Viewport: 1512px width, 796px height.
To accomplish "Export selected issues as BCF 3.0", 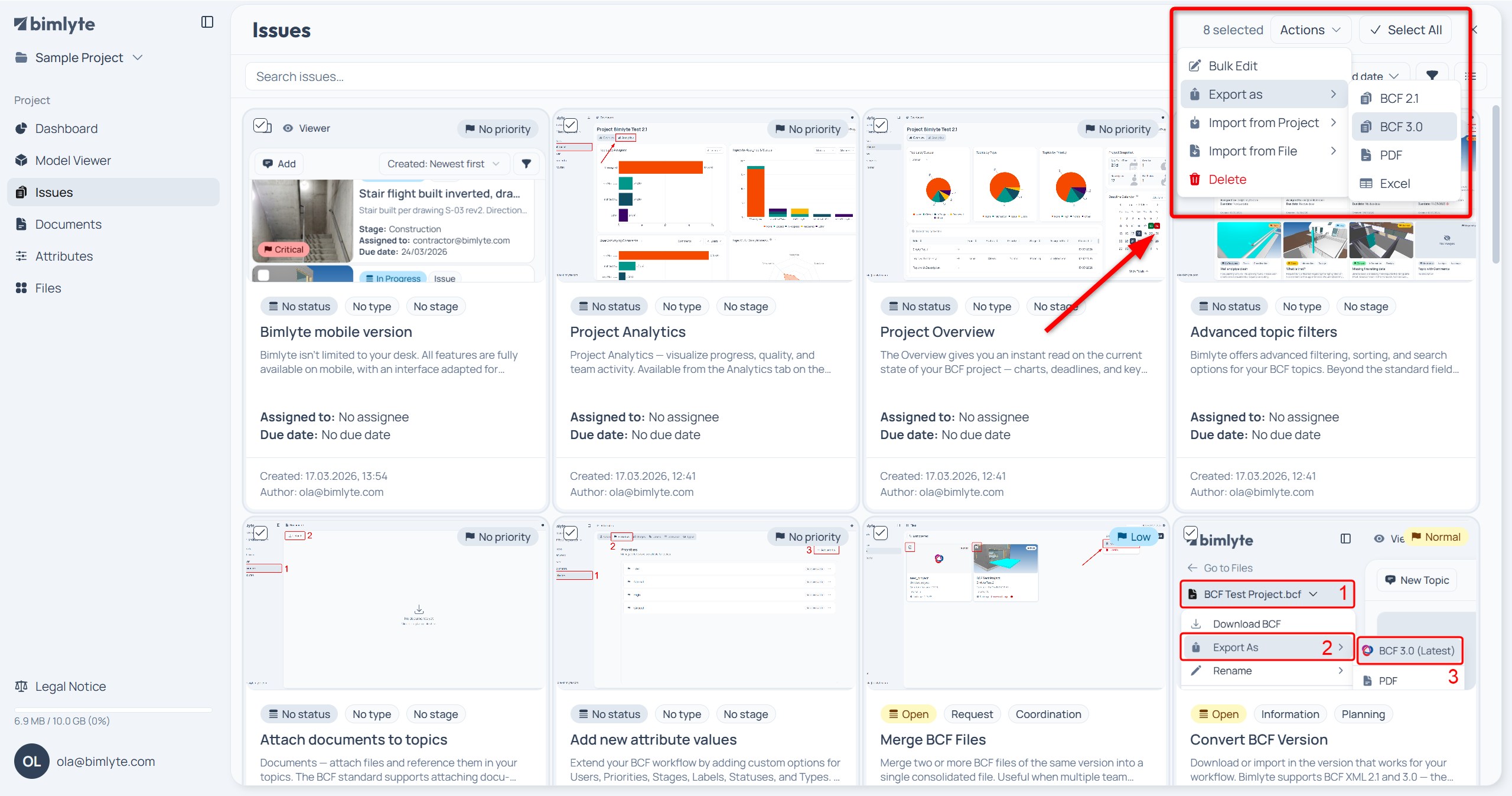I will pos(1405,127).
